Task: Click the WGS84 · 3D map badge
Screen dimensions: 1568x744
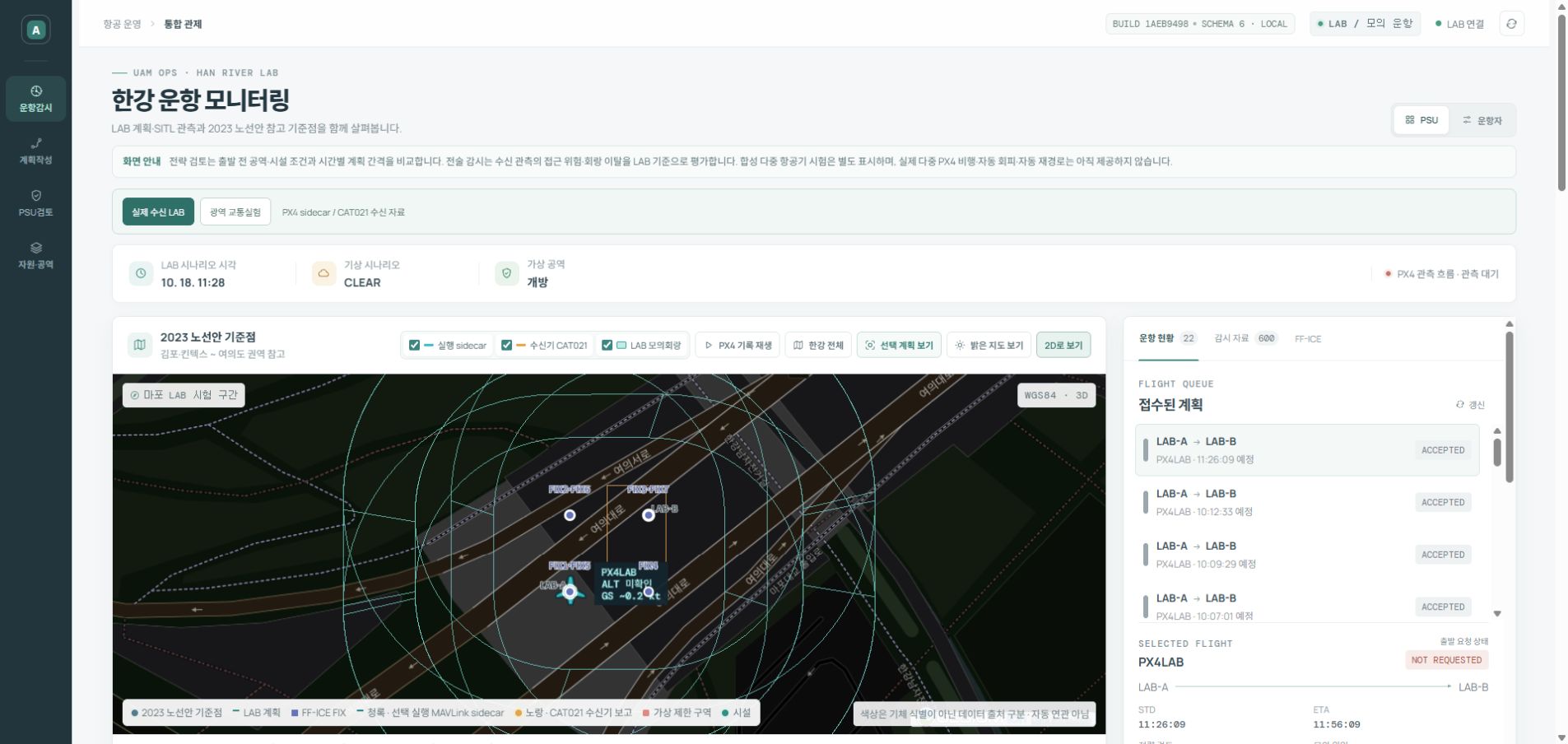Action: [x=1056, y=395]
